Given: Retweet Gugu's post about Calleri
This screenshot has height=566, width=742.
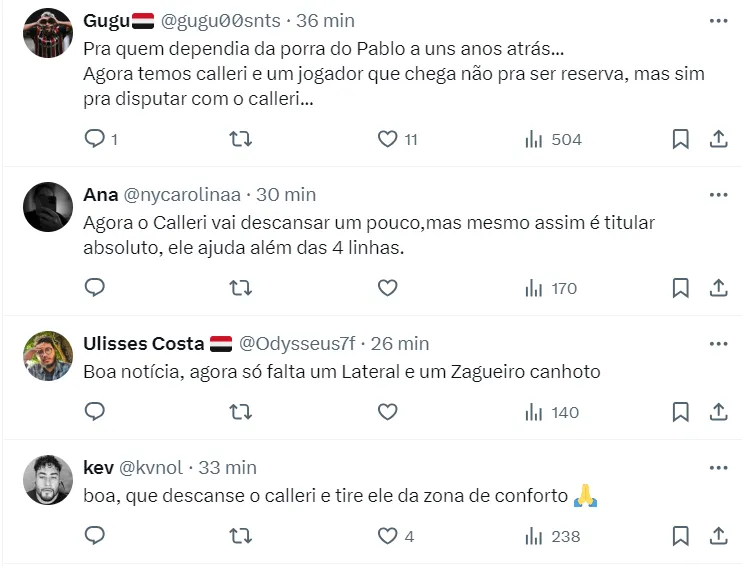Looking at the screenshot, I should click(x=241, y=139).
